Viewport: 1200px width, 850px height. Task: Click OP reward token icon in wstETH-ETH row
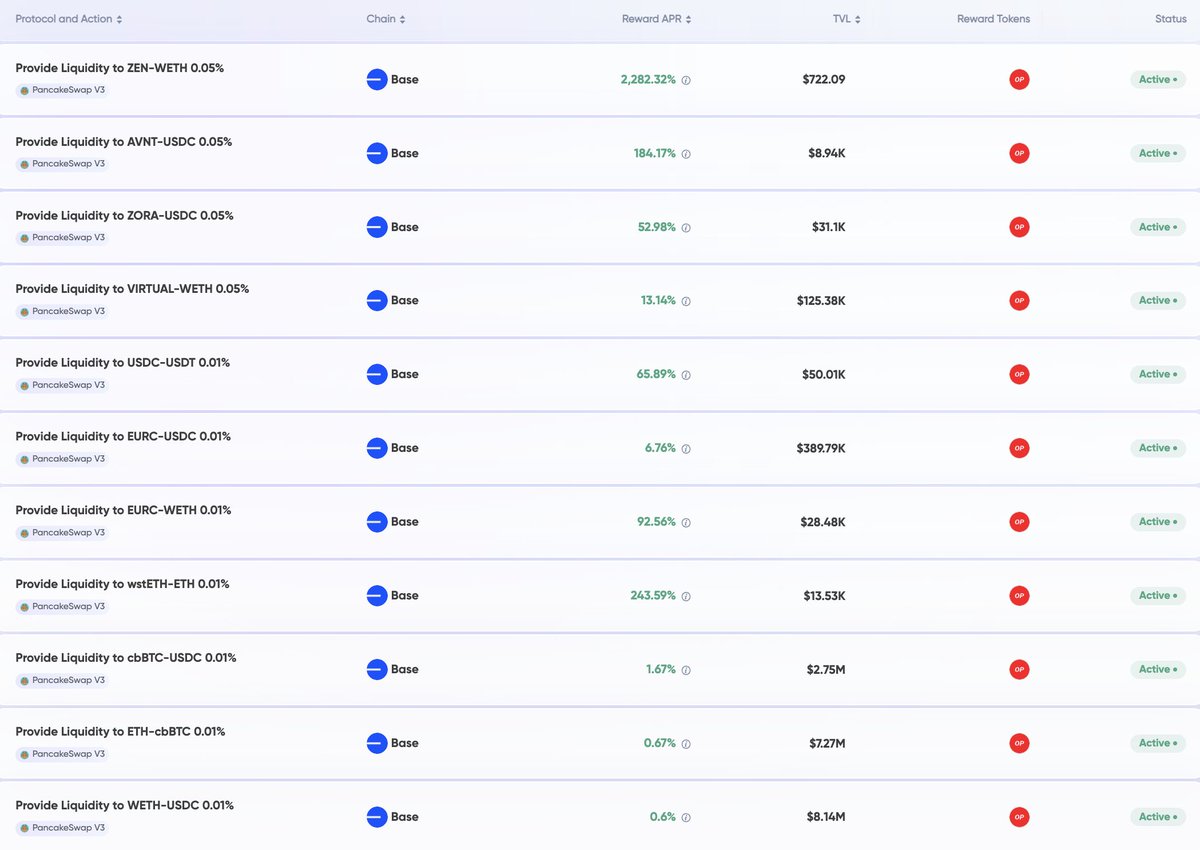coord(1019,595)
